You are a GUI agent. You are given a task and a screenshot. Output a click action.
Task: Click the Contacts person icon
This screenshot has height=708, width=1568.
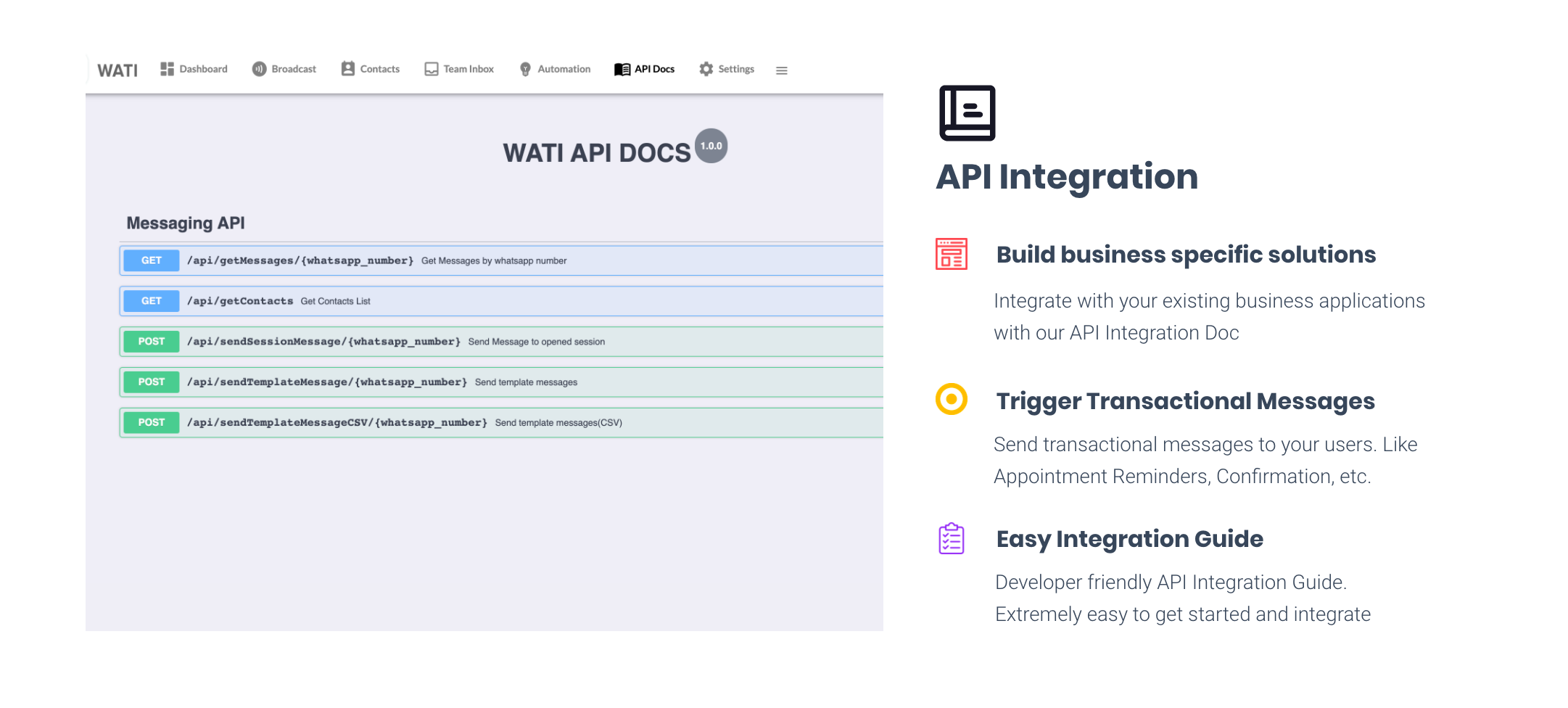point(348,69)
